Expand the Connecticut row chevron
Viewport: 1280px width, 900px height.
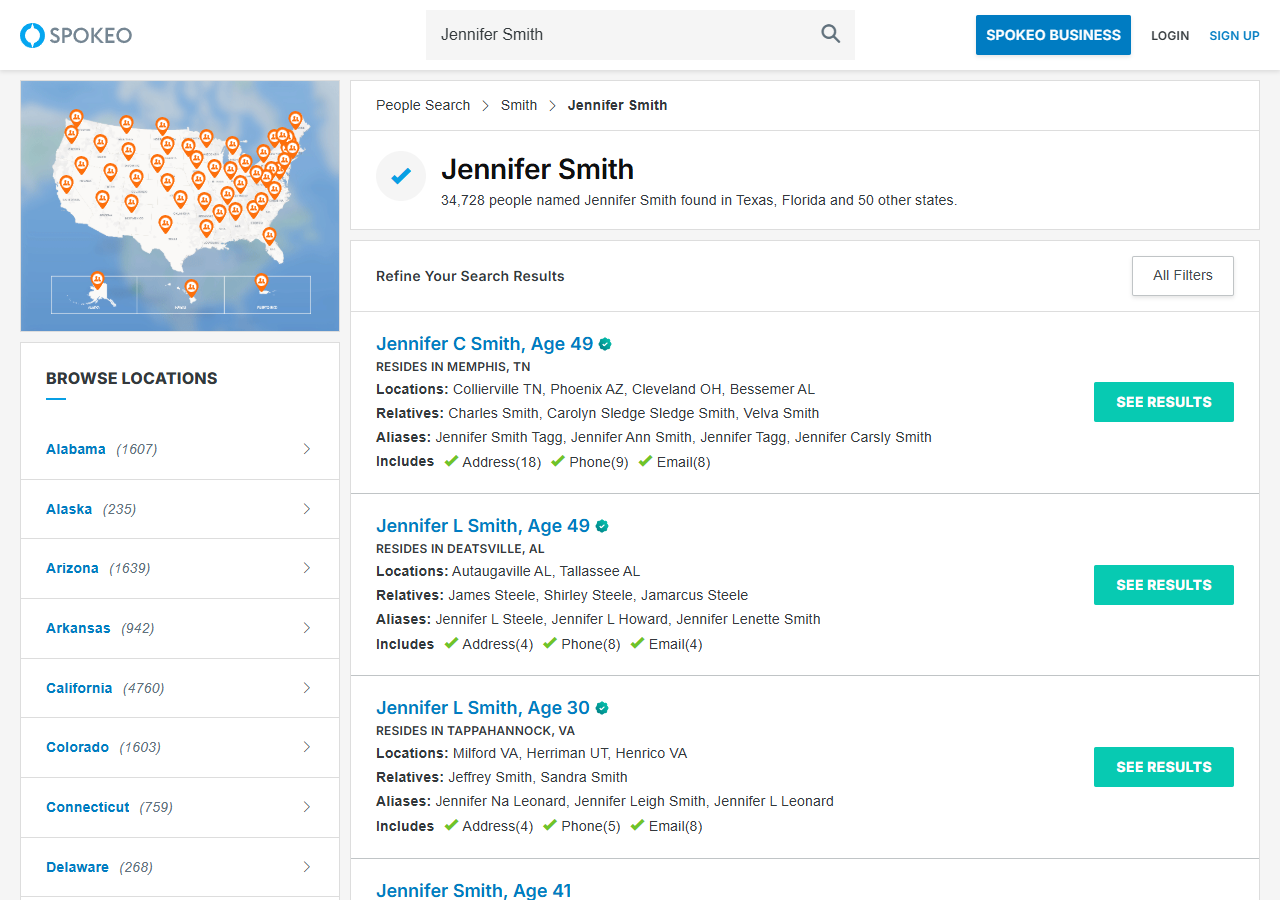click(307, 807)
